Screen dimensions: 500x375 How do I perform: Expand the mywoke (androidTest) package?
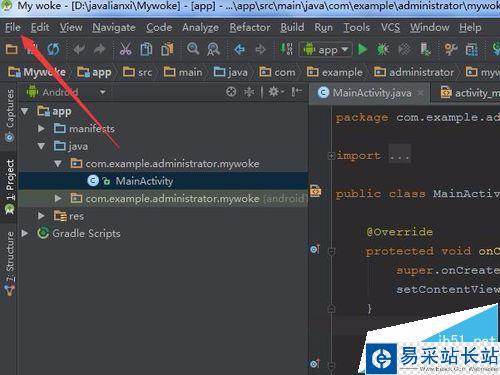[58, 198]
